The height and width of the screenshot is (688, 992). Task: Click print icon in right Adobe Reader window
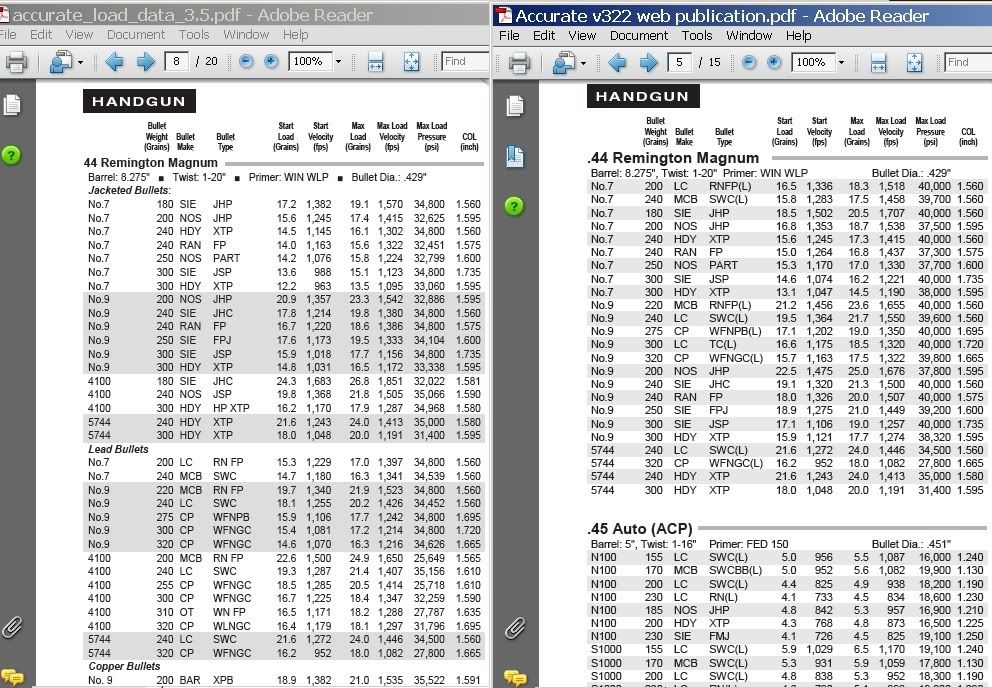[x=519, y=63]
